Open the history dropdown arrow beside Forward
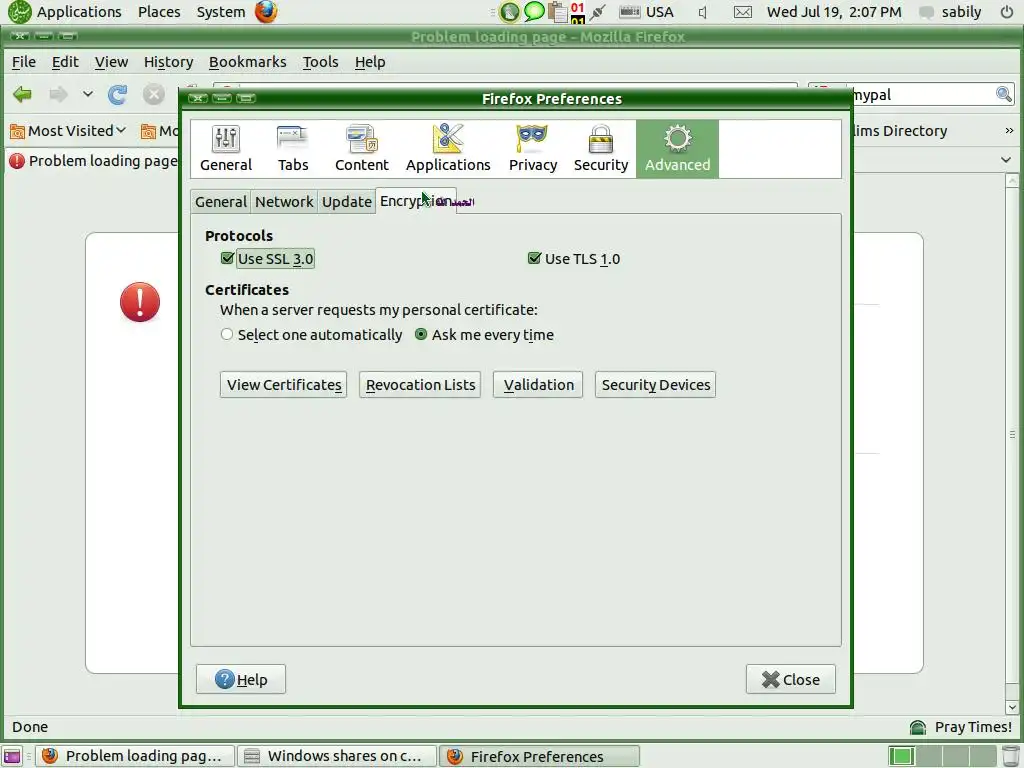The height and width of the screenshot is (768, 1024). point(88,95)
